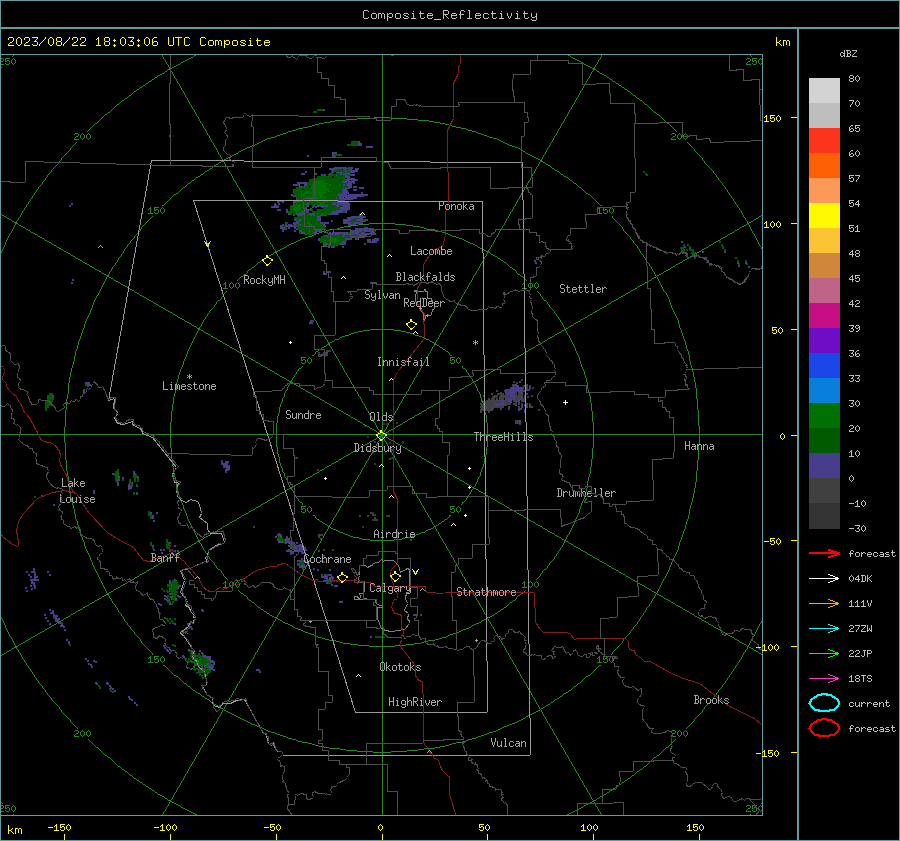Click the RedDeer city label

(424, 303)
